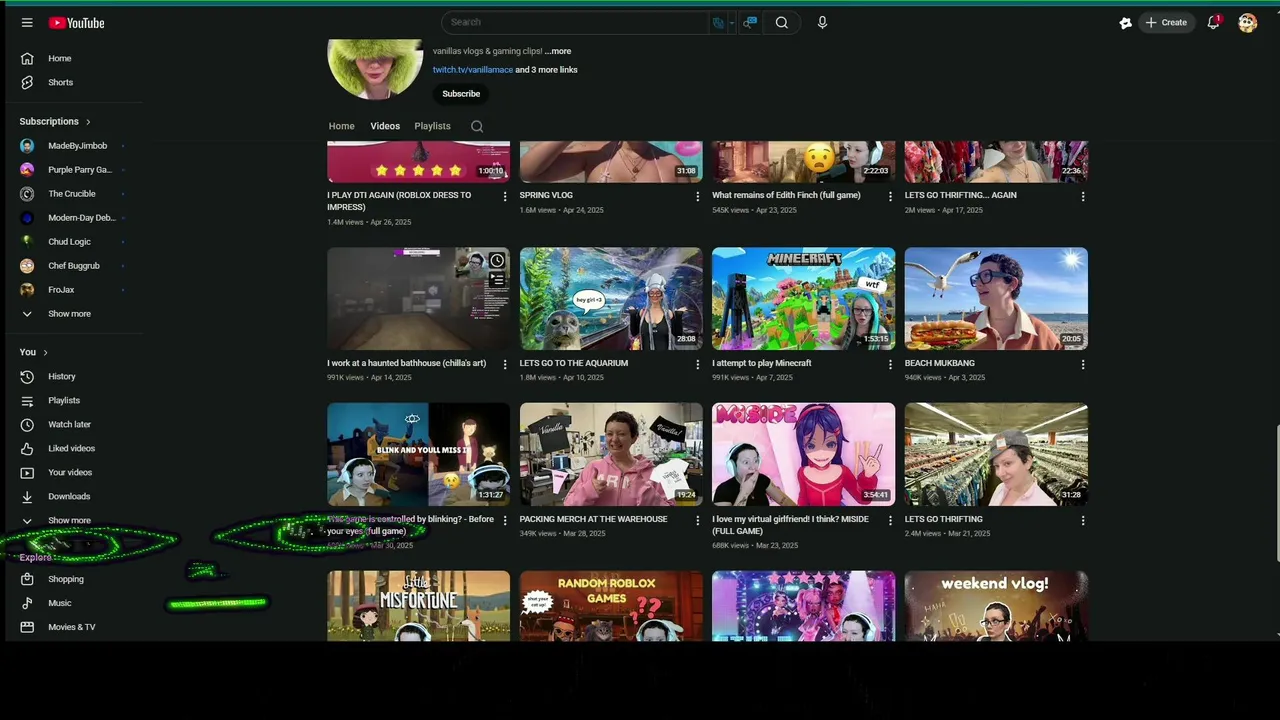Click into the Search input field
The image size is (1280, 720).
(x=575, y=22)
